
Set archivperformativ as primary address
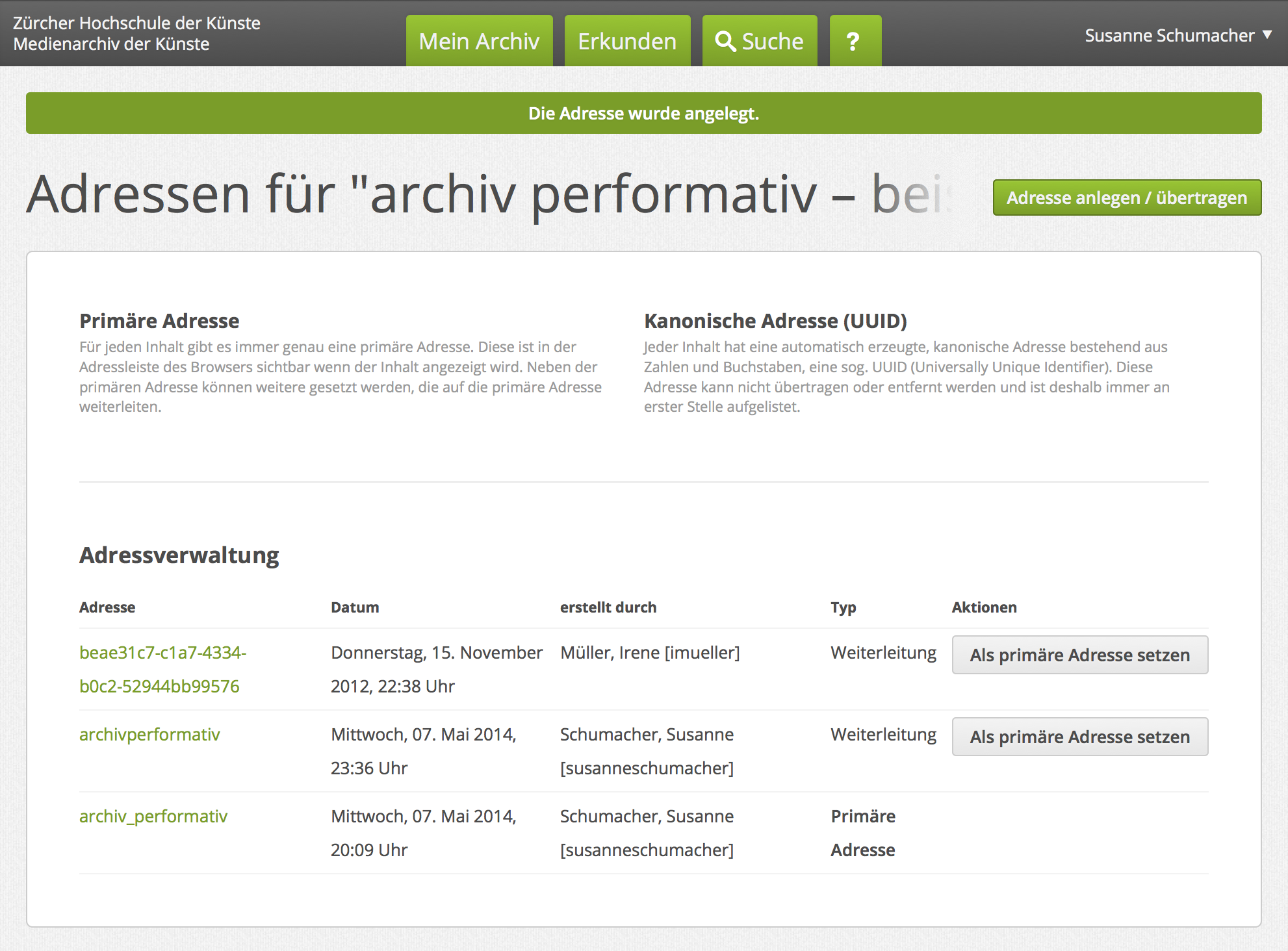pyautogui.click(x=1079, y=737)
